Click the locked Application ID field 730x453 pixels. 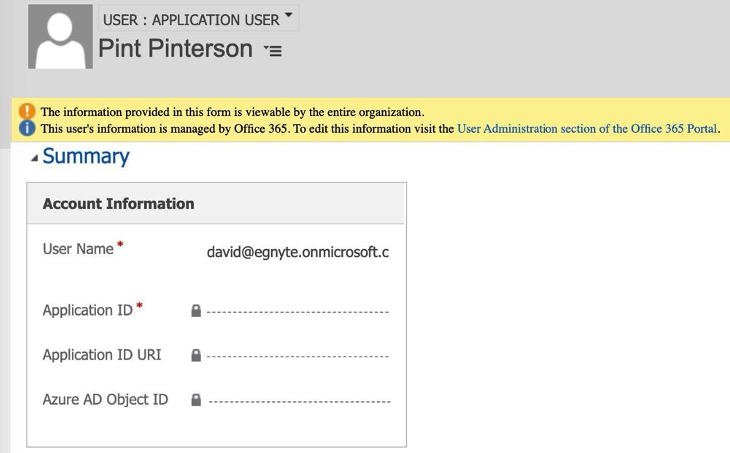[297, 311]
